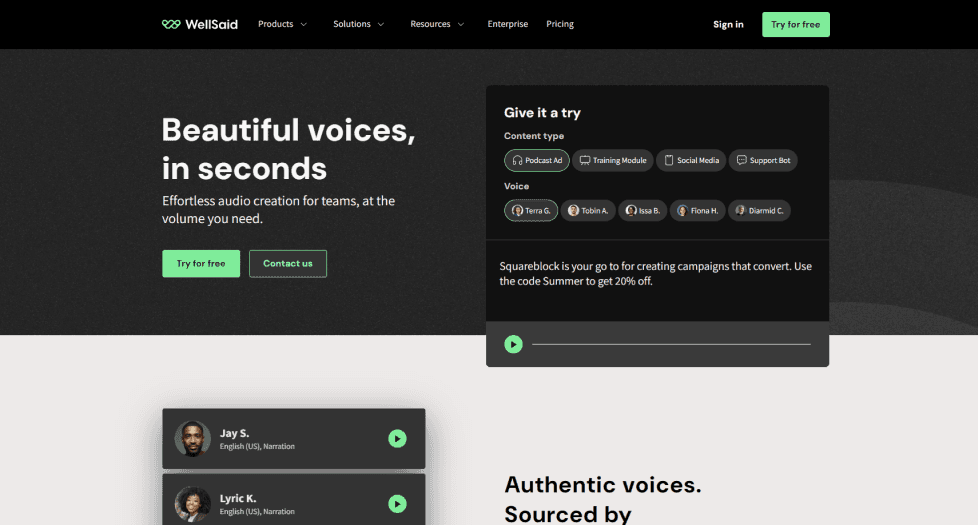Click the Contact us button

click(x=288, y=264)
